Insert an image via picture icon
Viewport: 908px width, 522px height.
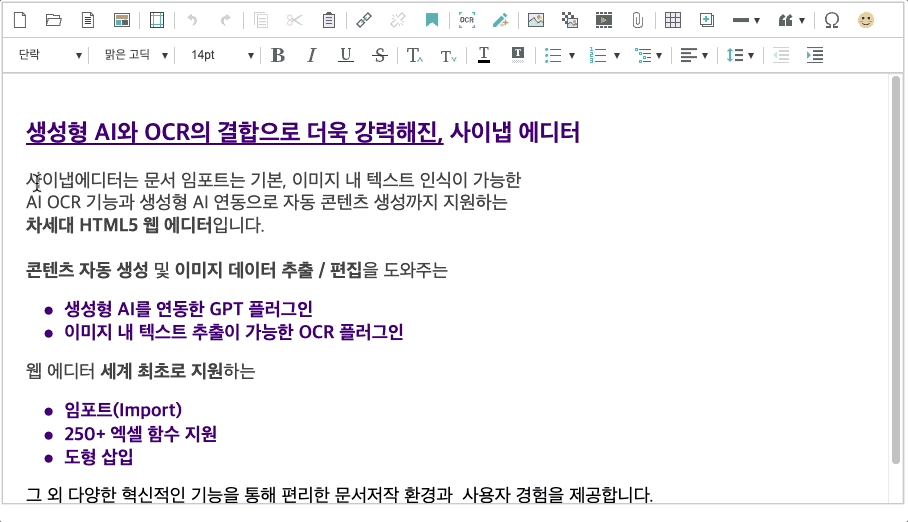tap(536, 19)
